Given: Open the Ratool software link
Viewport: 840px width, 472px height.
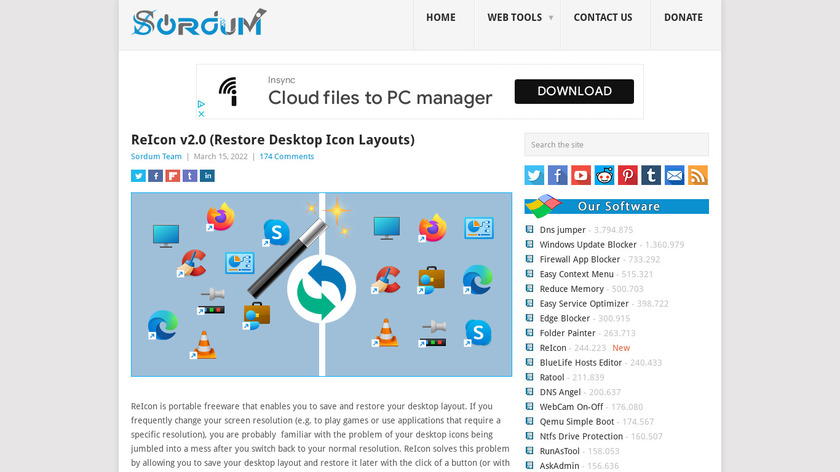Looking at the screenshot, I should 552,377.
